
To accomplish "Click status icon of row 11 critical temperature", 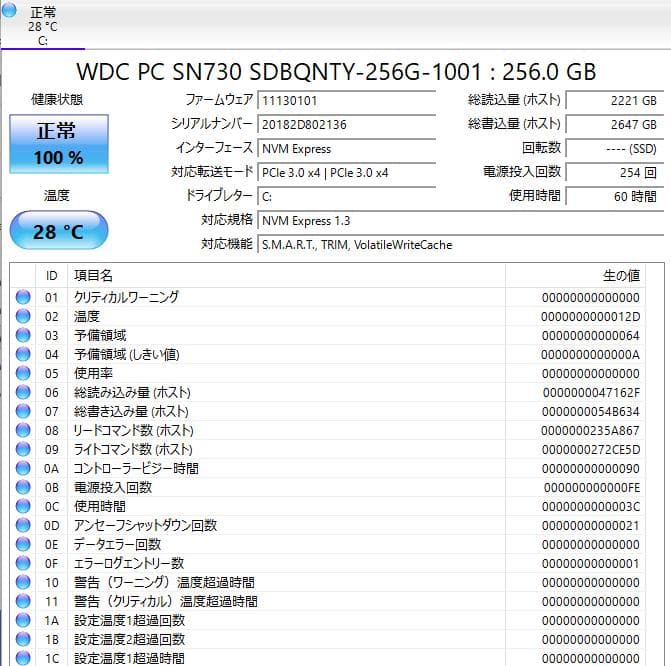I will click(x=23, y=601).
